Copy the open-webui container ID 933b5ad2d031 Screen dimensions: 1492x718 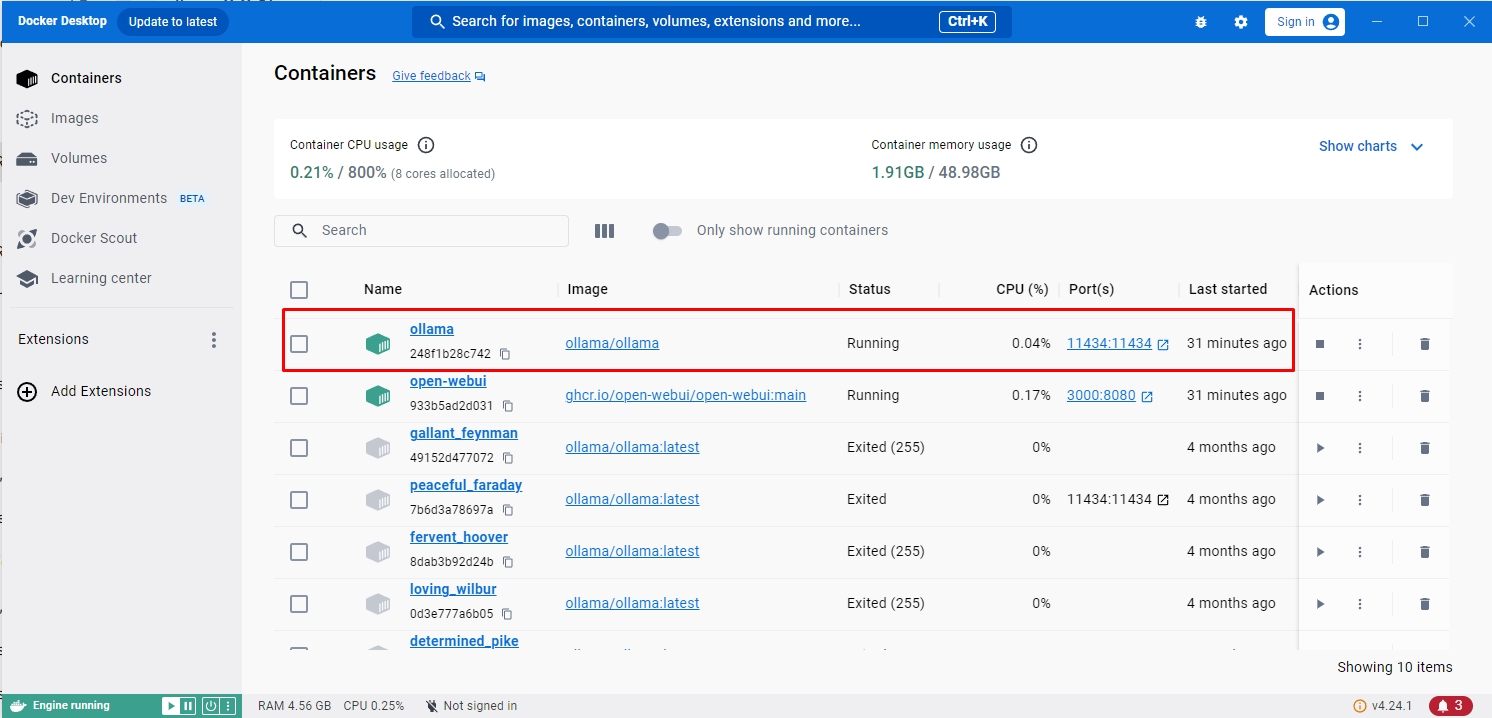click(x=508, y=406)
